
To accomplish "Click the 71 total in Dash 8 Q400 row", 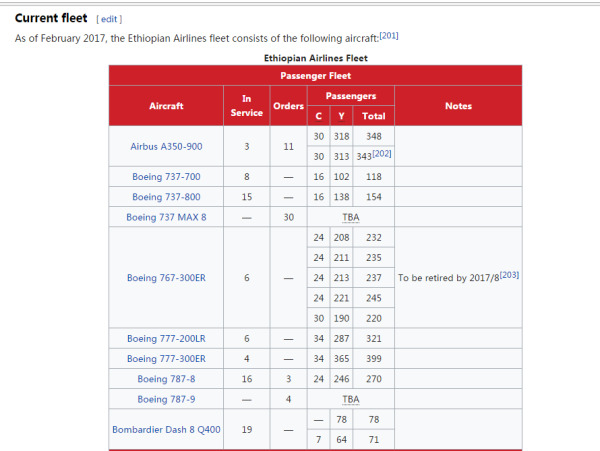I will pyautogui.click(x=373, y=440).
